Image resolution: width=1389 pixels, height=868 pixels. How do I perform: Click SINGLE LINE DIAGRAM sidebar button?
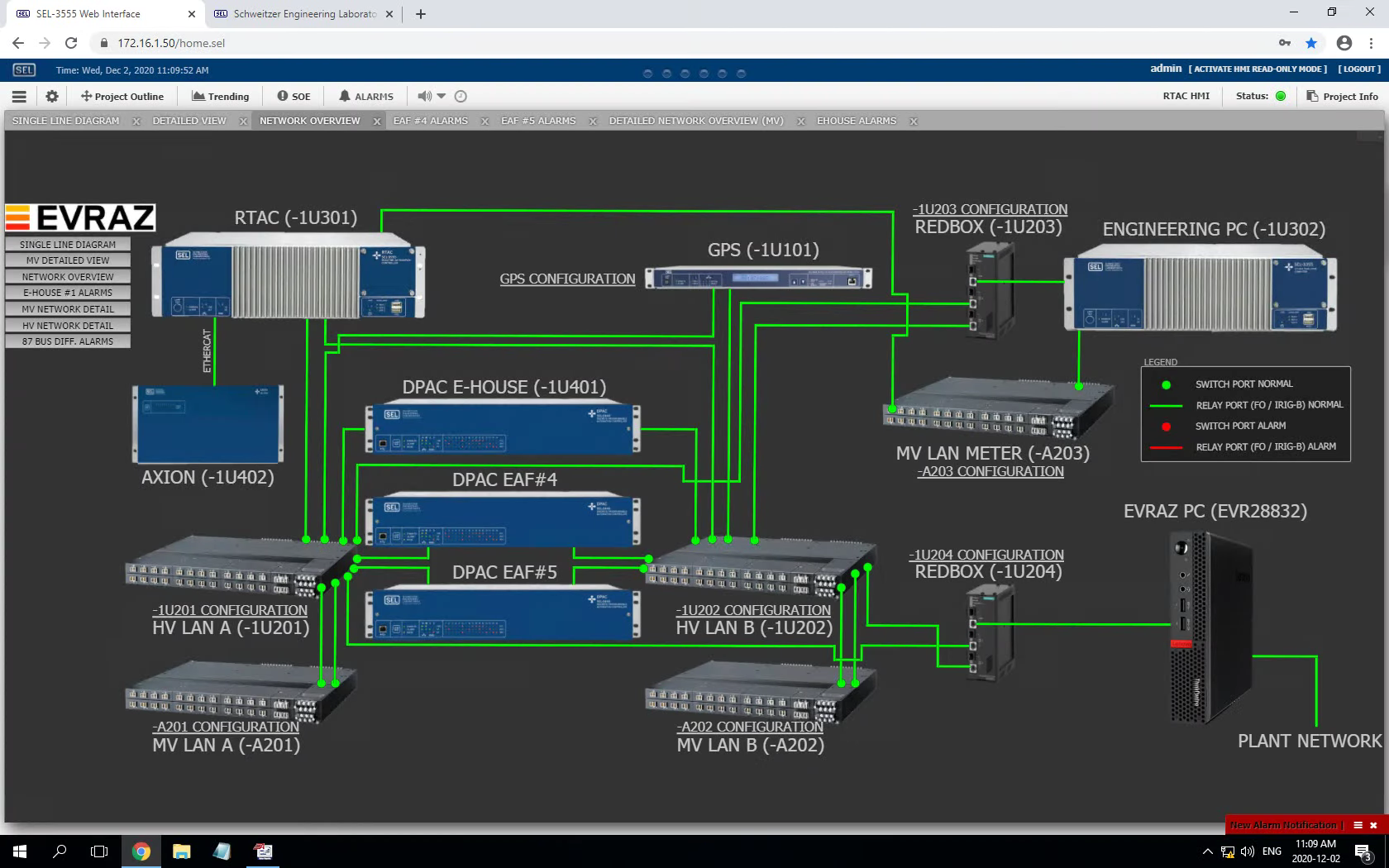click(68, 245)
